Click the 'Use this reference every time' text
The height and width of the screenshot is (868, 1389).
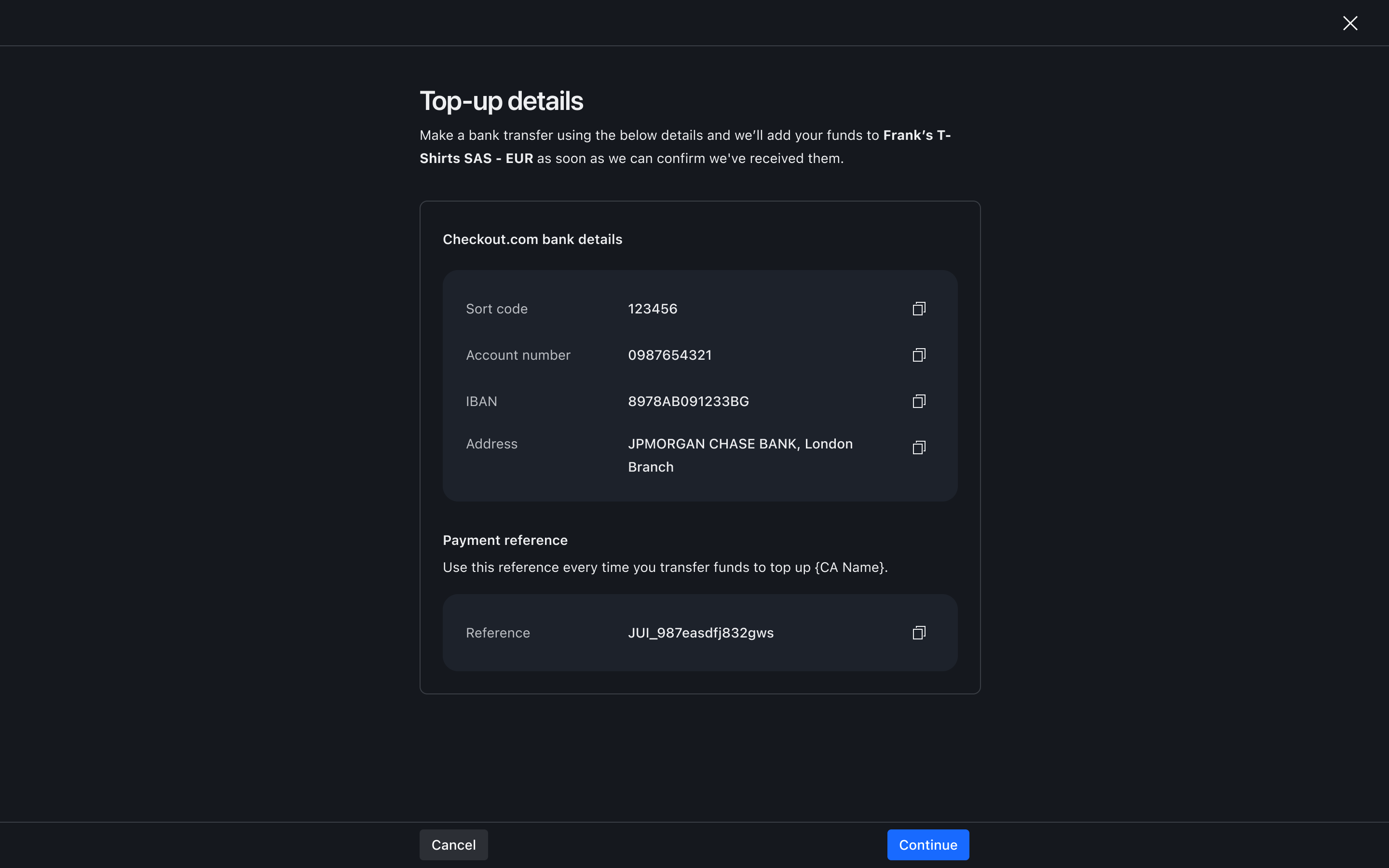click(x=665, y=567)
